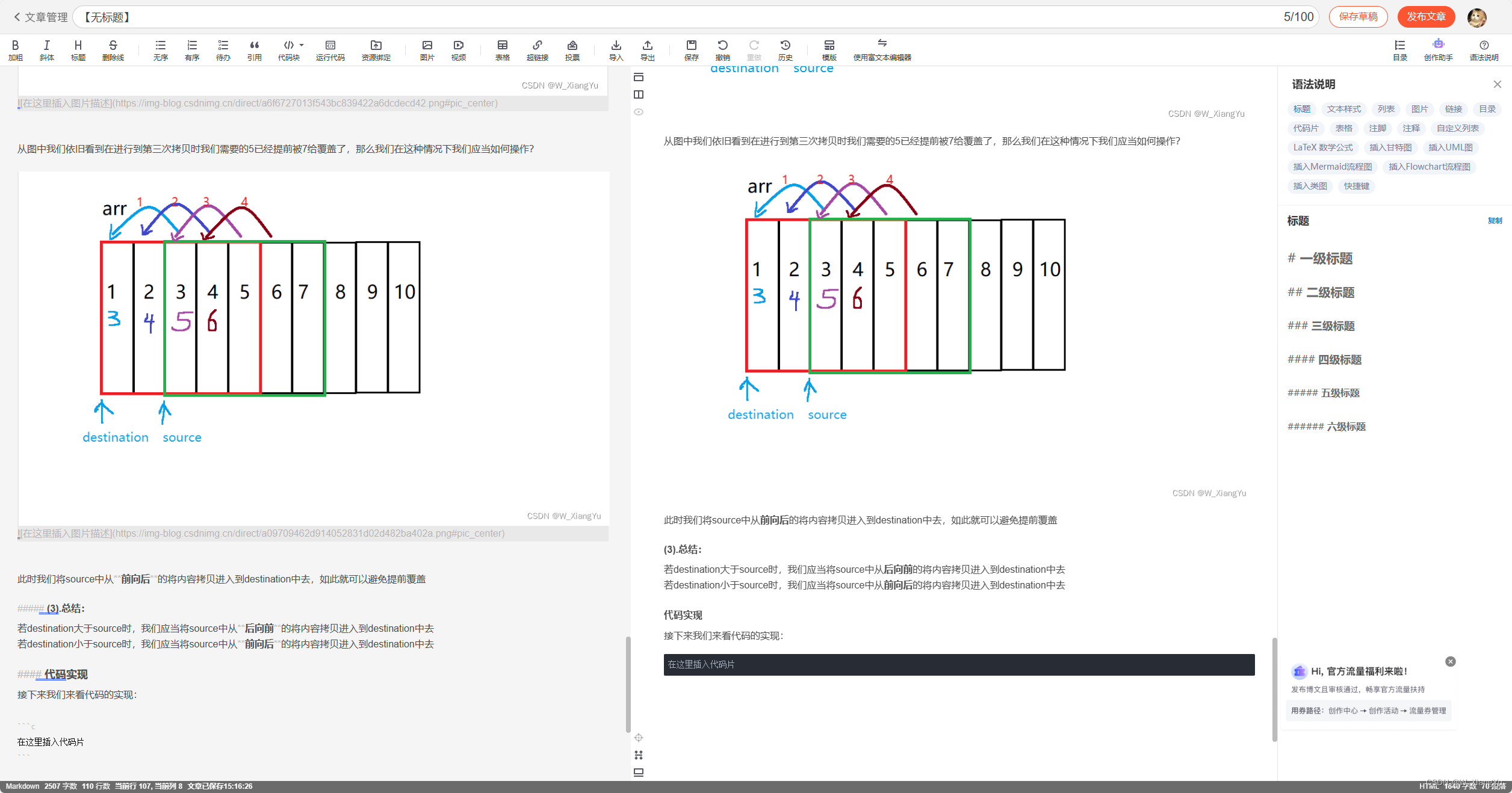Click the 保存草稿 save draft button
1512x793 pixels.
tap(1358, 17)
